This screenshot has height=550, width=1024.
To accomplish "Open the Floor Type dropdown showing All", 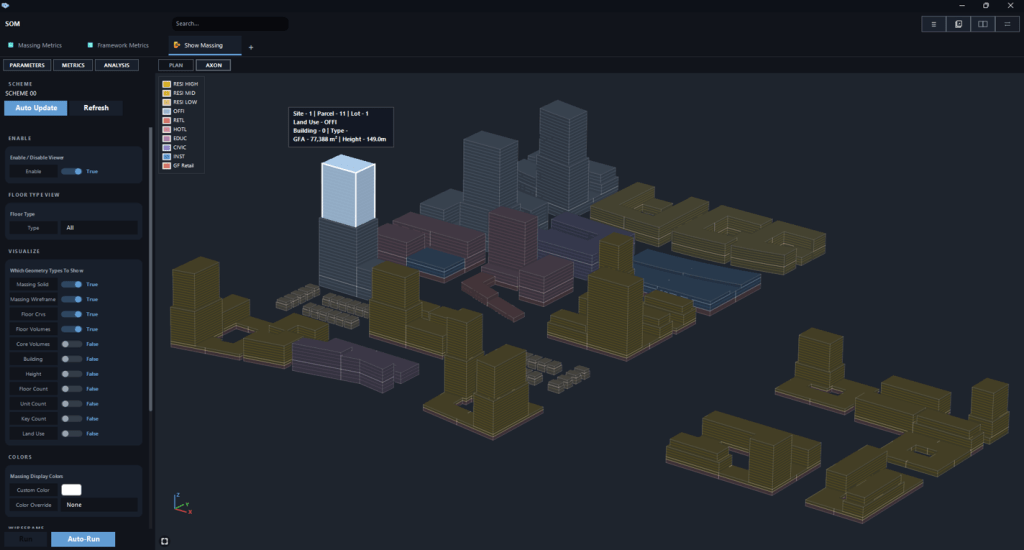I will pos(99,227).
